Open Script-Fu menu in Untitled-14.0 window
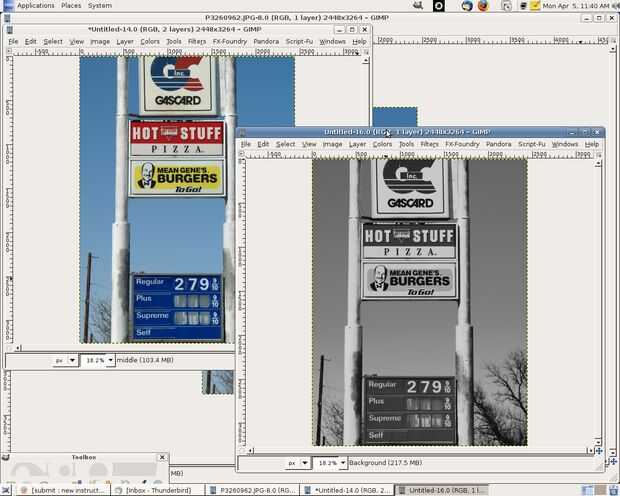This screenshot has width=620, height=496. pyautogui.click(x=299, y=42)
